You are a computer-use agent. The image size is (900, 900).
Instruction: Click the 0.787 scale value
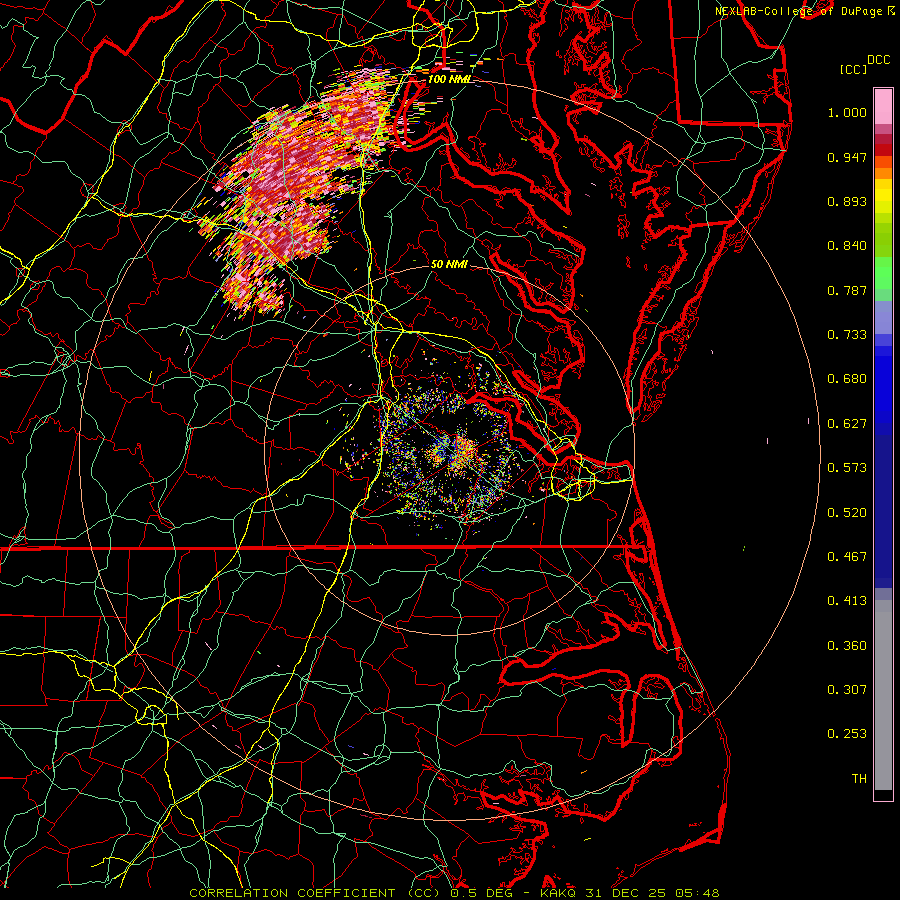coord(847,290)
